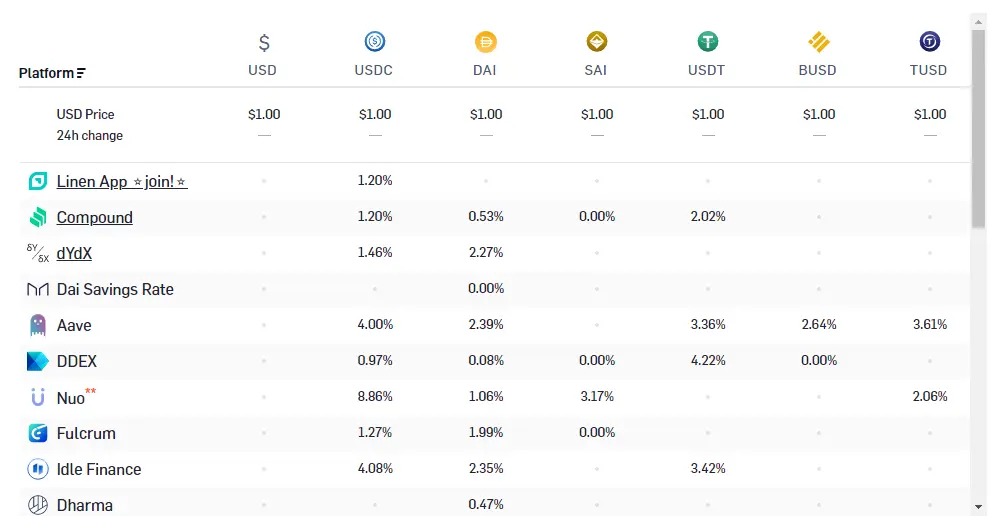Click the Idle Finance platform name
Viewport: 991px width, 516px height.
click(99, 470)
